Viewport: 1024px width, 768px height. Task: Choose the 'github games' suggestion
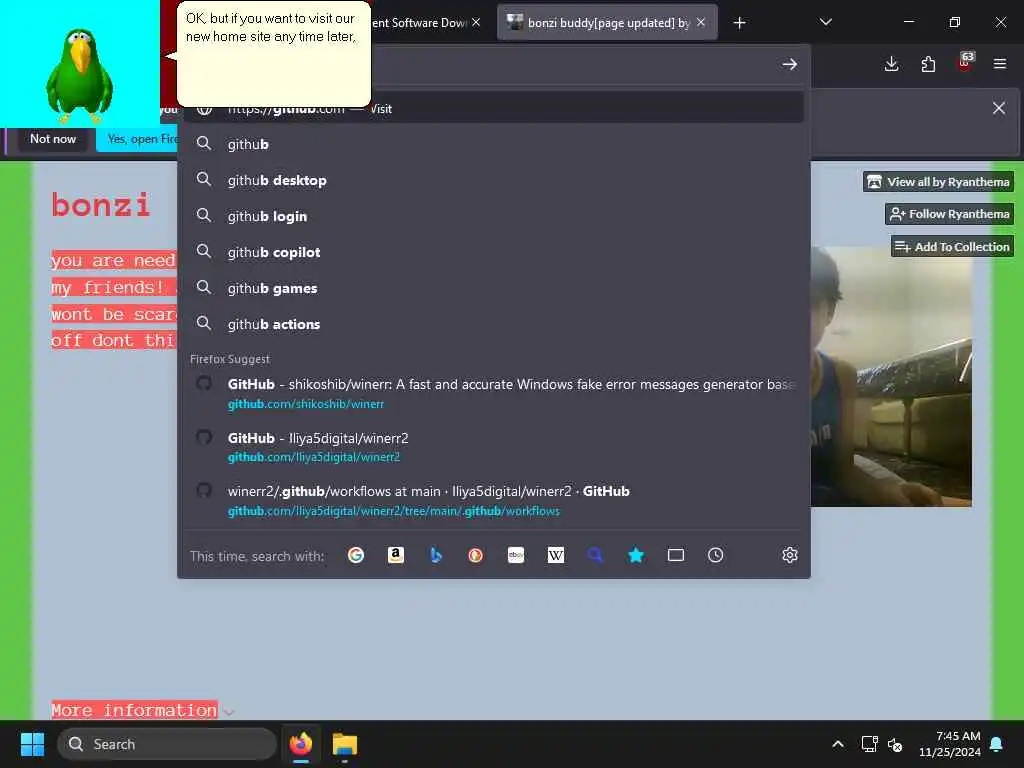click(x=493, y=288)
